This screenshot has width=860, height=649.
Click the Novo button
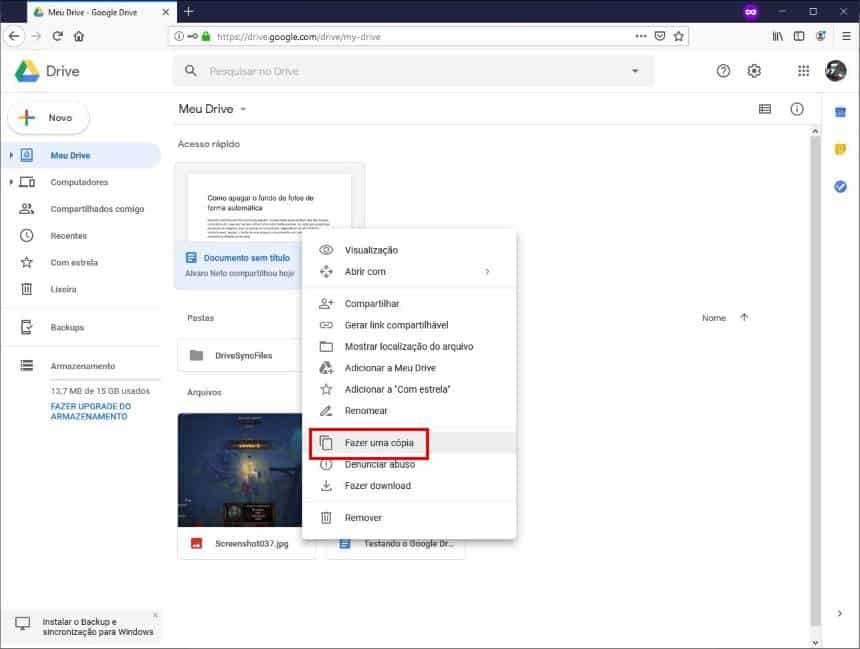pyautogui.click(x=48, y=117)
